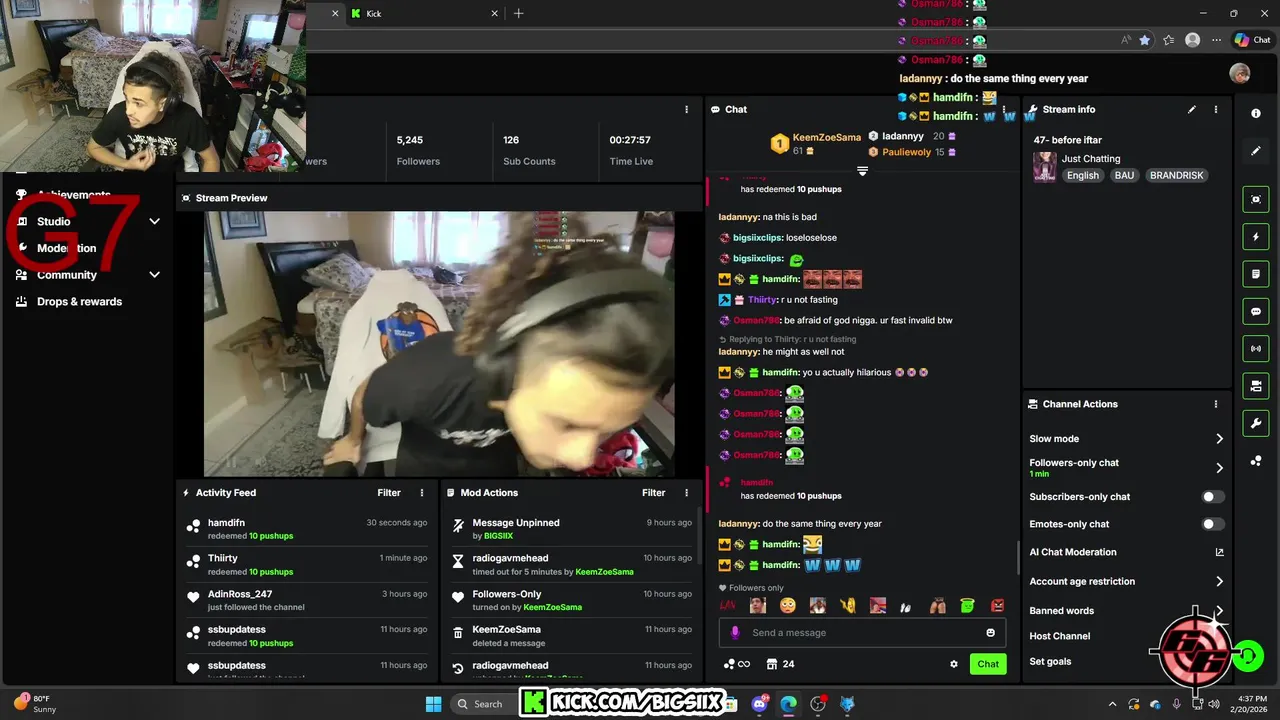Click the Time Live value 00:27:57
The height and width of the screenshot is (720, 1280).
(x=630, y=140)
